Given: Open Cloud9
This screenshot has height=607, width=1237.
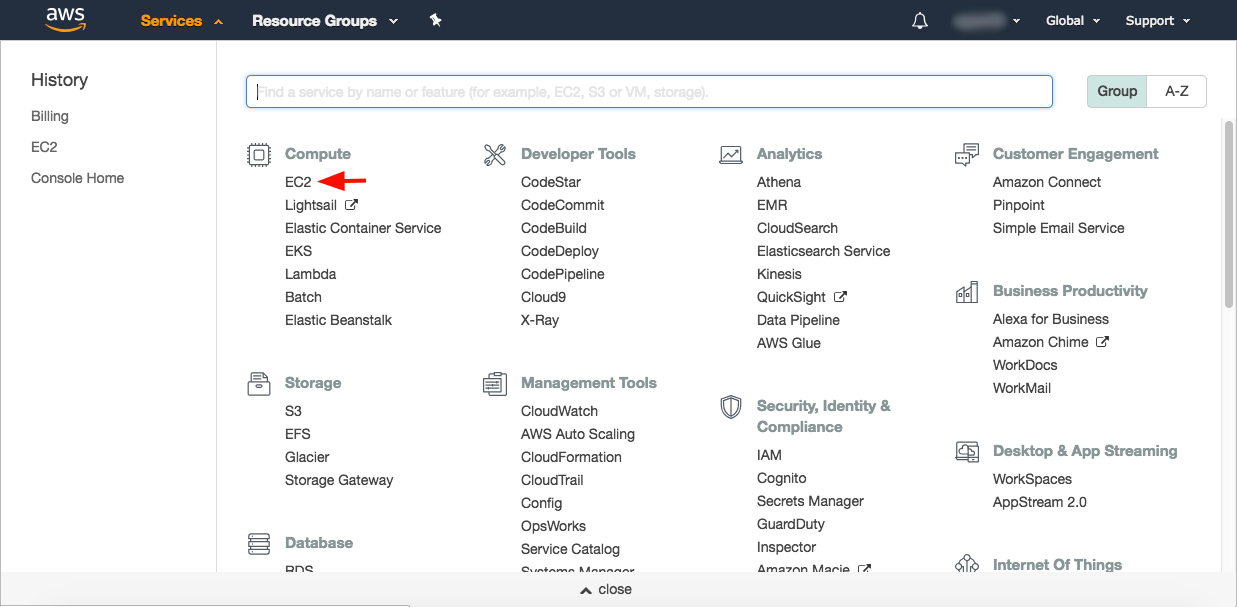Looking at the screenshot, I should (544, 297).
